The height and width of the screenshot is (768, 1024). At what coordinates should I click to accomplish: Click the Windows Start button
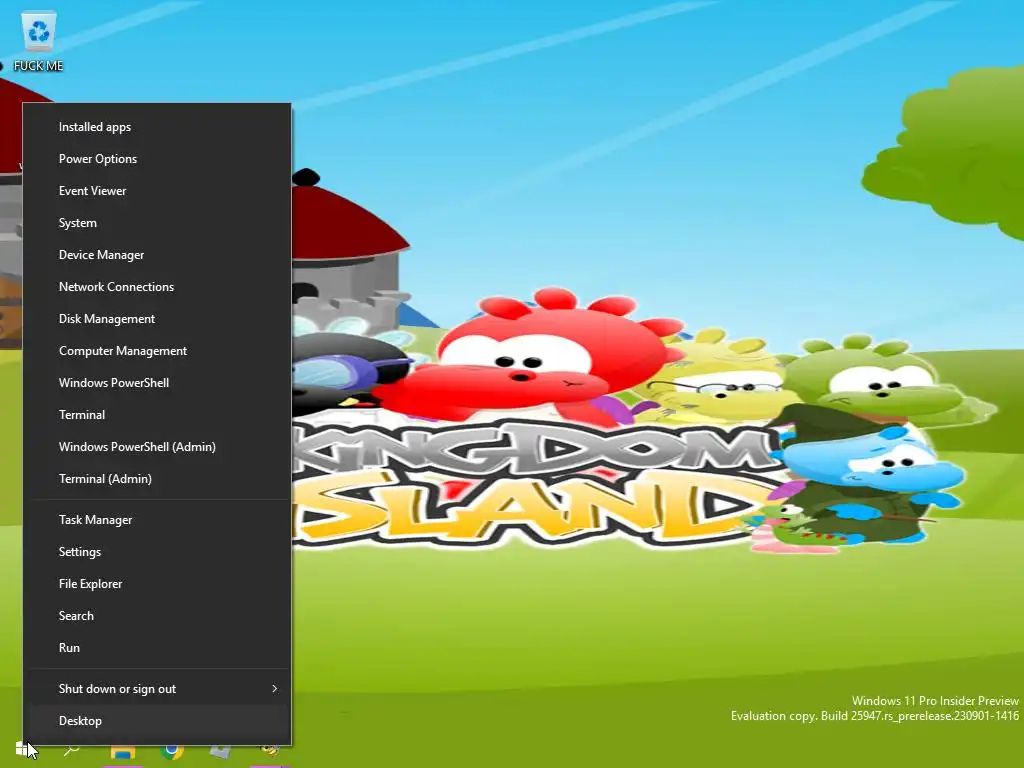[x=22, y=749]
